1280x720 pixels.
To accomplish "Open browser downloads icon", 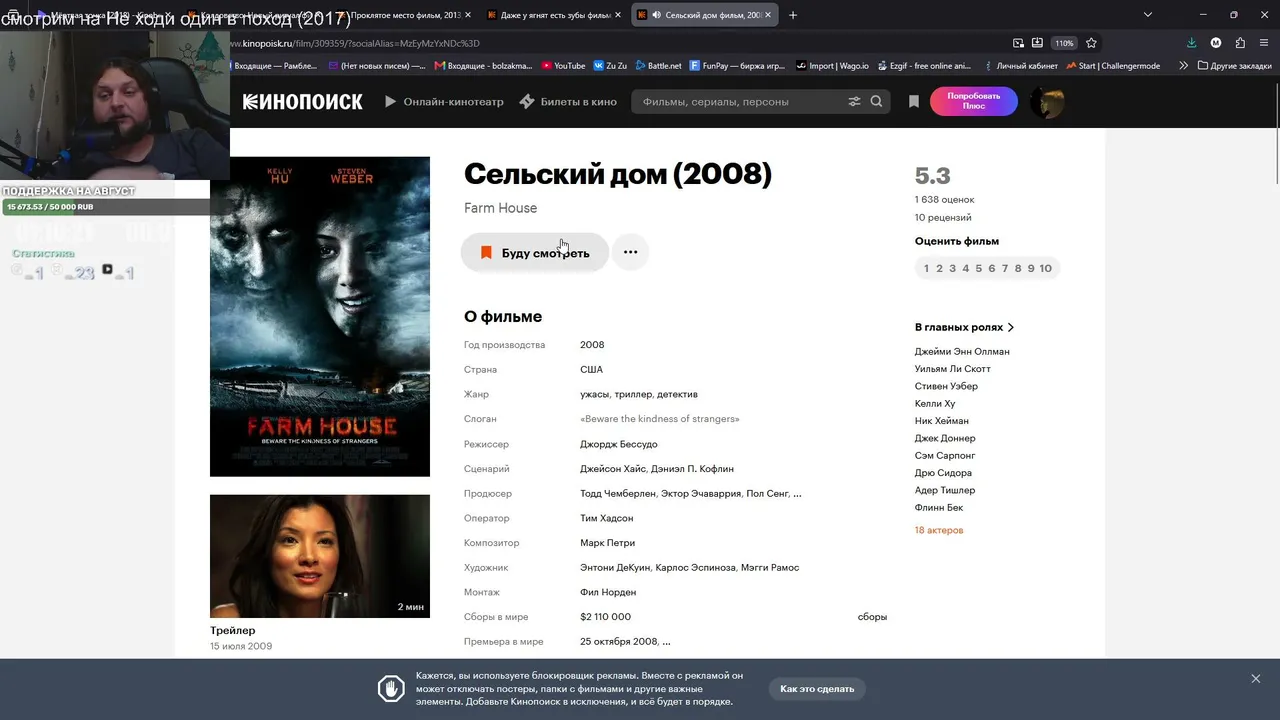I will (1191, 43).
